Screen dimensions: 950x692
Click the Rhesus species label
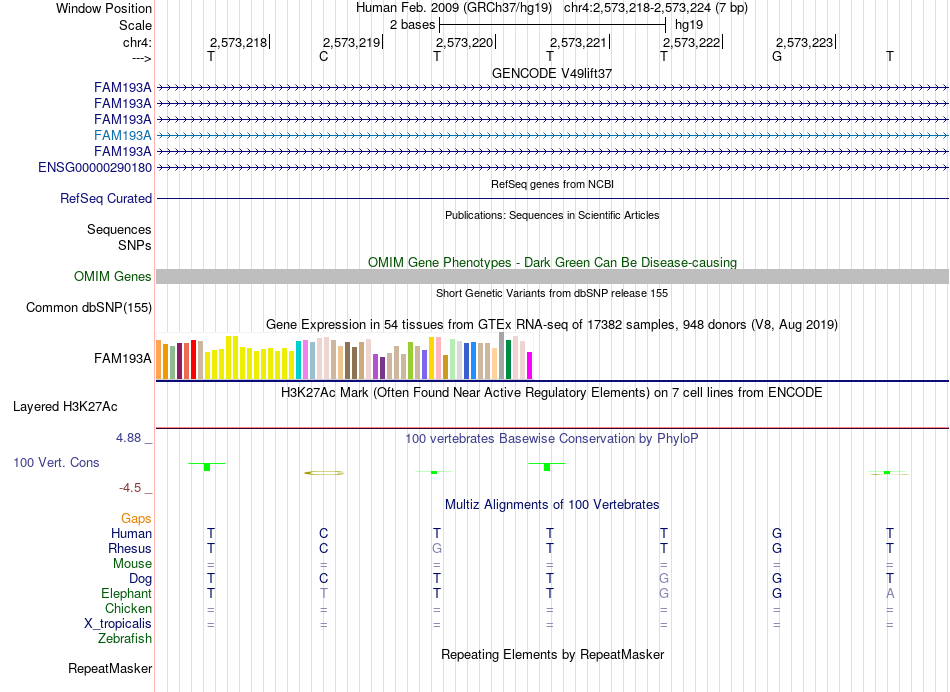pyautogui.click(x=130, y=548)
